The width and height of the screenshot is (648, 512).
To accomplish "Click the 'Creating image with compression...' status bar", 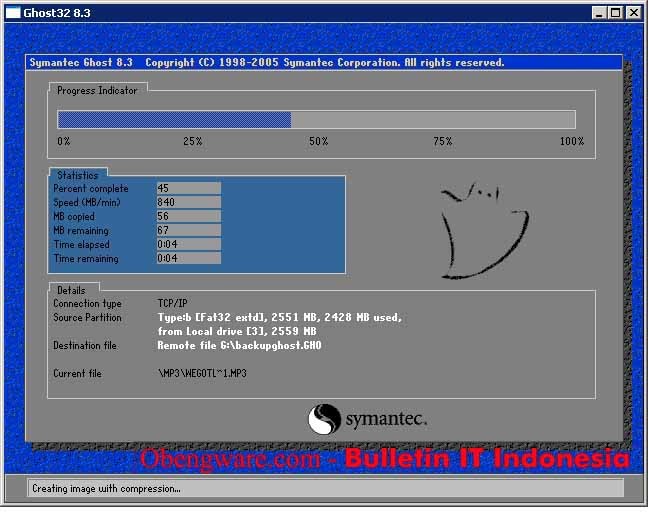I will [x=325, y=488].
